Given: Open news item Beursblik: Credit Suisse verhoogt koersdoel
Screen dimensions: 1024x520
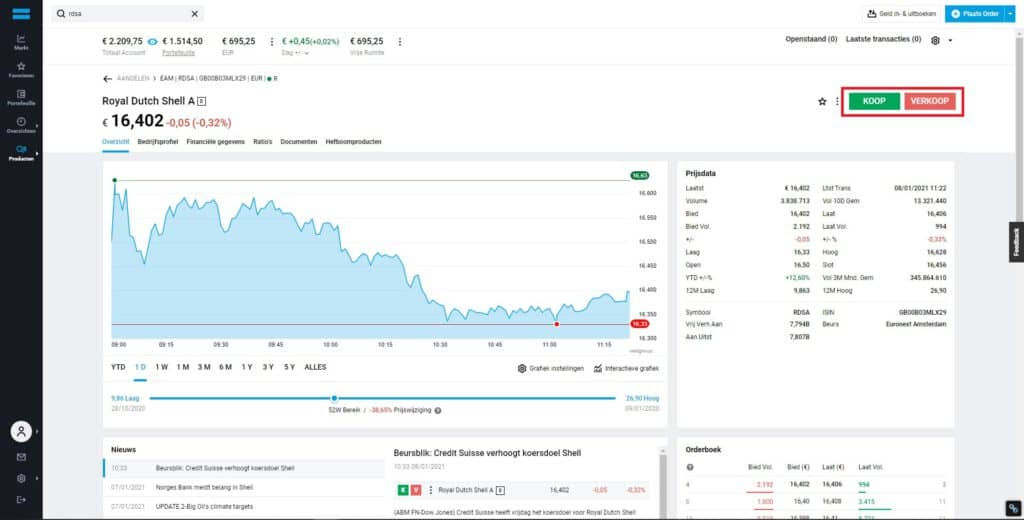Looking at the screenshot, I should pos(244,468).
